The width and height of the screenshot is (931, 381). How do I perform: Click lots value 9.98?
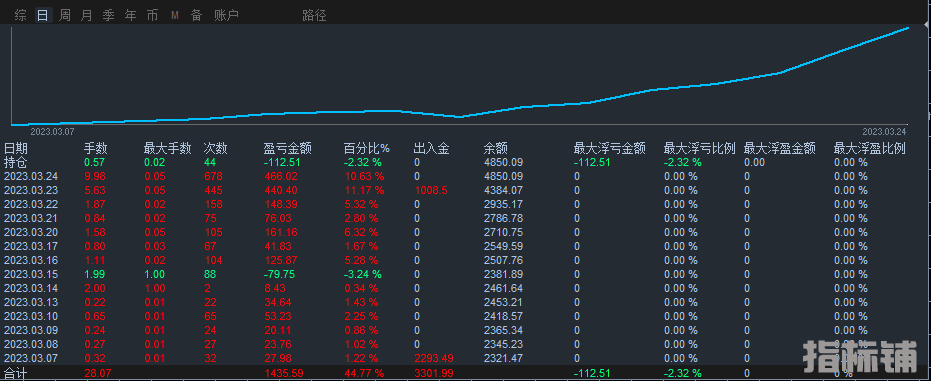coord(94,176)
